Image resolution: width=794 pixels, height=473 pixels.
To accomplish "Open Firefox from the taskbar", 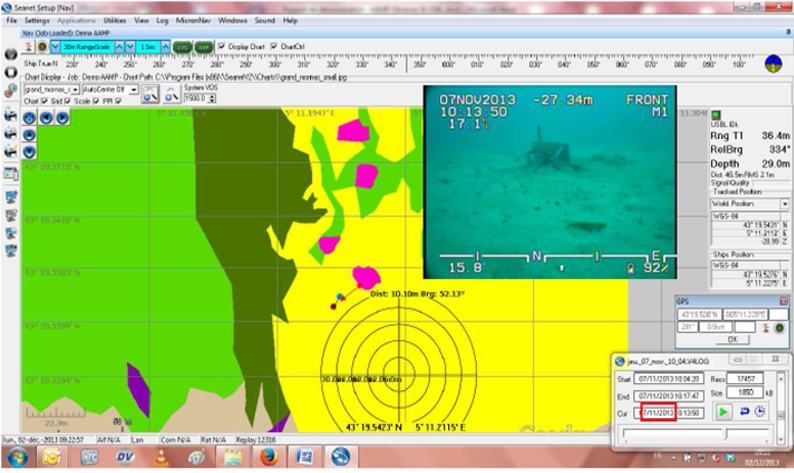I will tap(269, 458).
